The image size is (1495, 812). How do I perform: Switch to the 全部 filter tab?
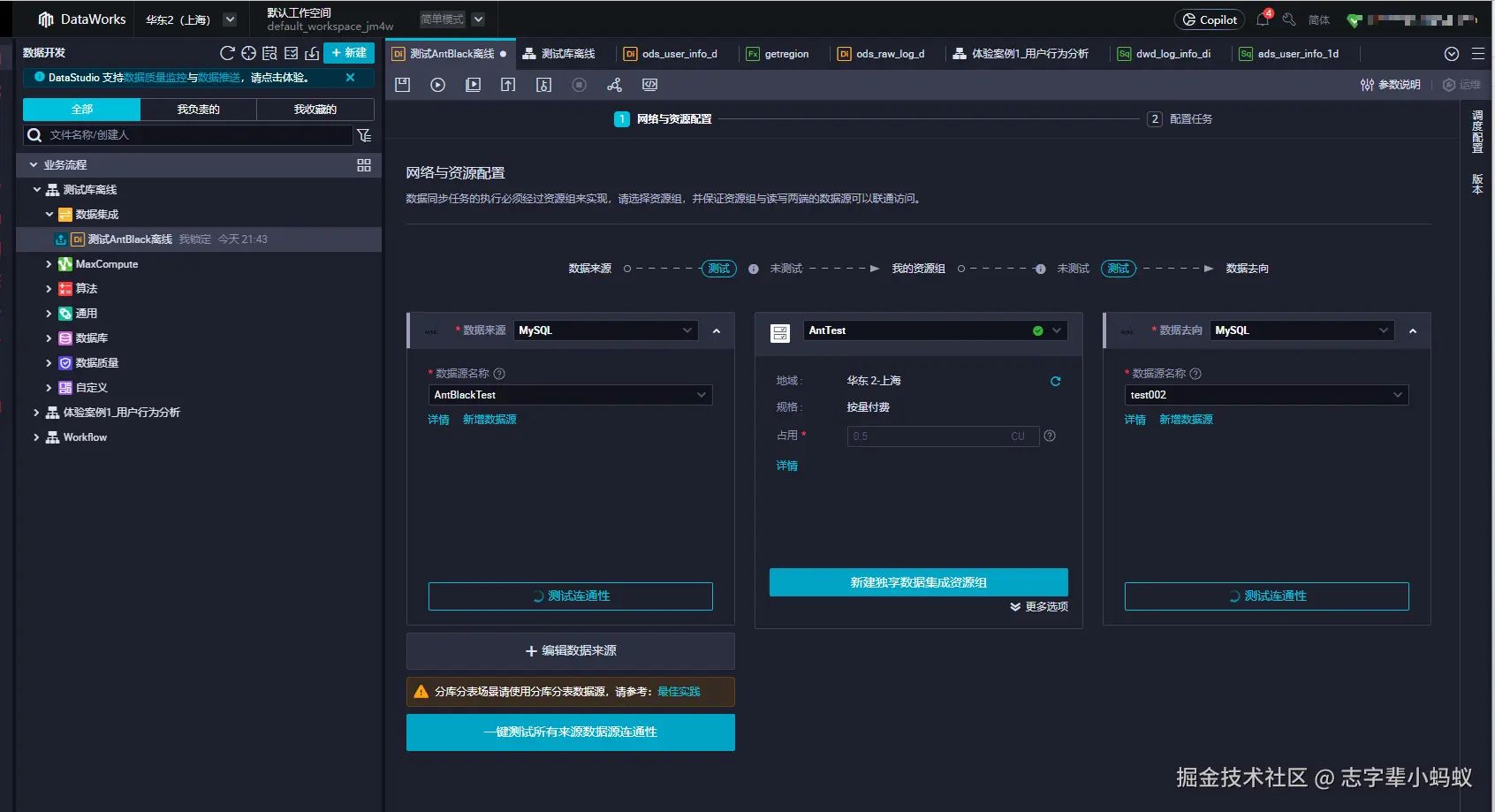coord(81,110)
